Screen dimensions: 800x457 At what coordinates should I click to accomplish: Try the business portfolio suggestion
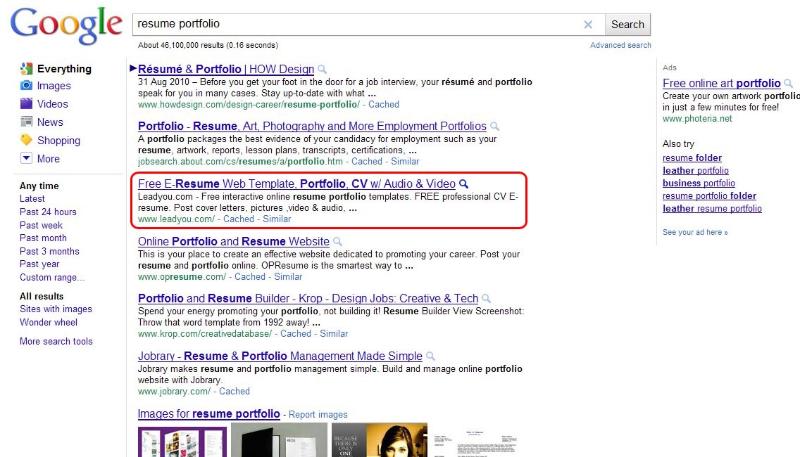698,183
